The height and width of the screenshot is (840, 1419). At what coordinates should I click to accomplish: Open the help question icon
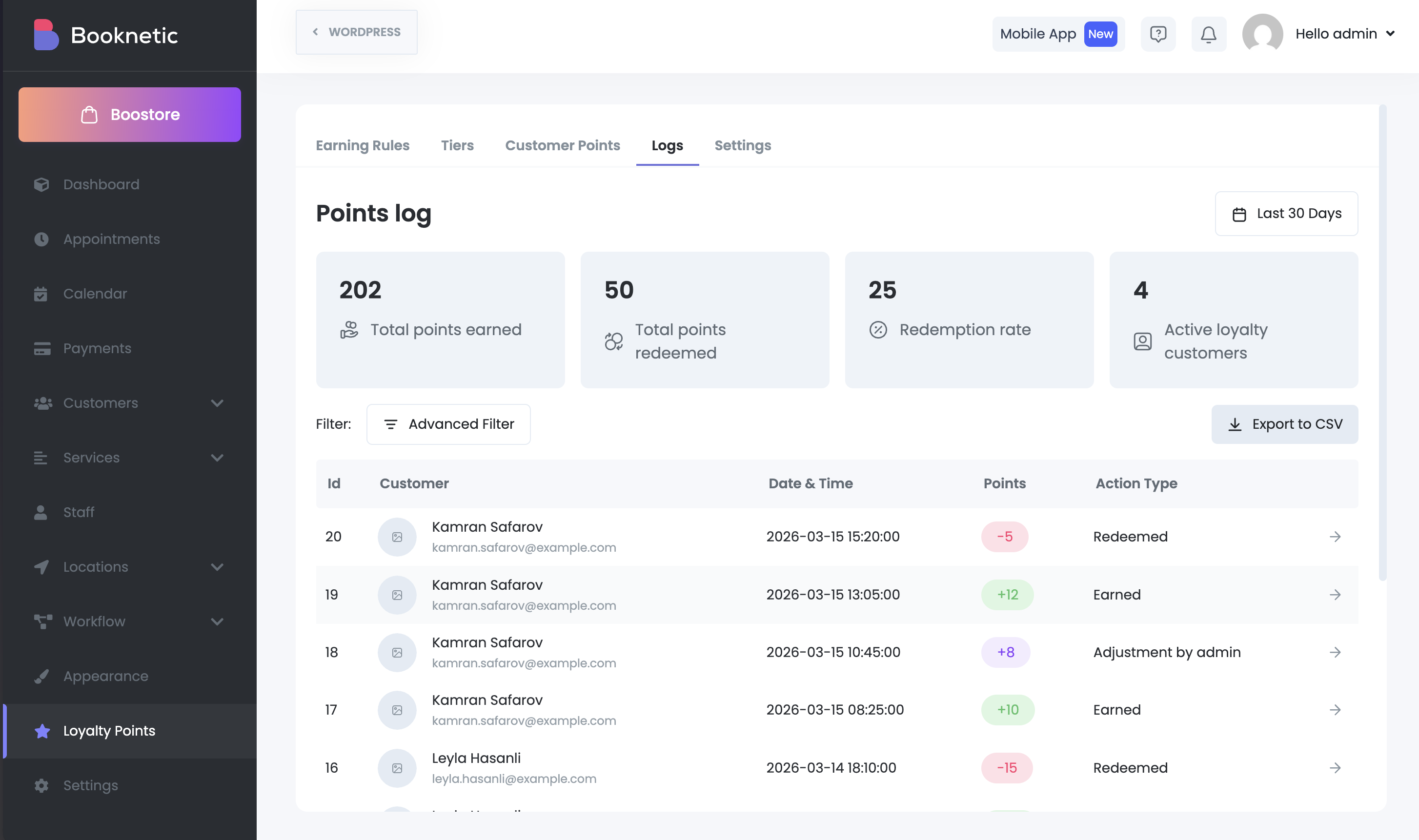point(1158,35)
